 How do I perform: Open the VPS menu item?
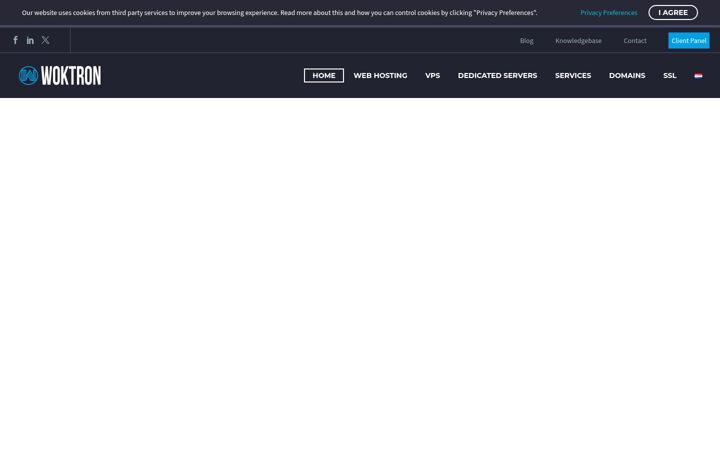coord(433,75)
